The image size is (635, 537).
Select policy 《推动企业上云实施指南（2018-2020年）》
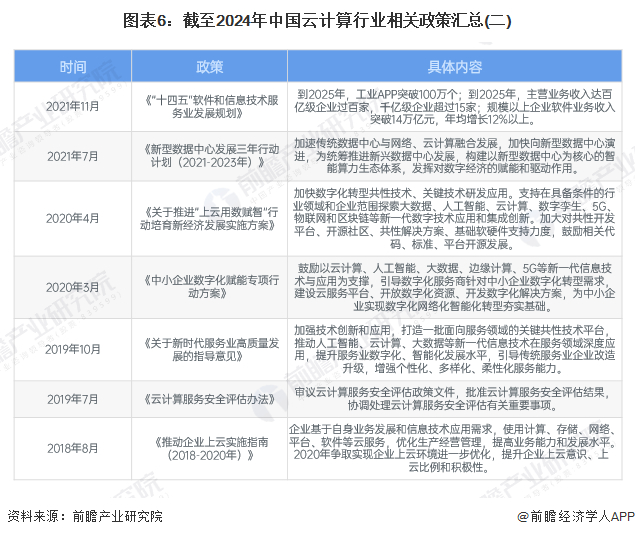point(211,449)
